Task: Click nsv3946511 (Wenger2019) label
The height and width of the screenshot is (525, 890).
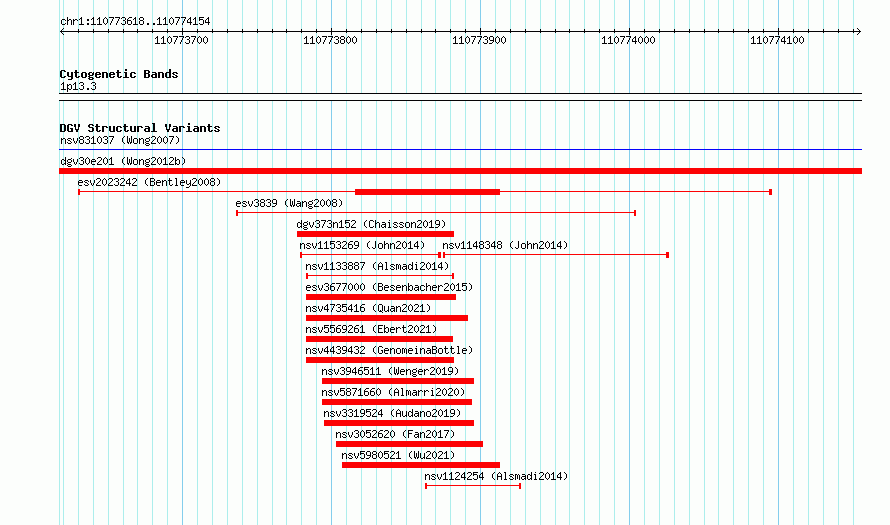Action: pos(390,371)
